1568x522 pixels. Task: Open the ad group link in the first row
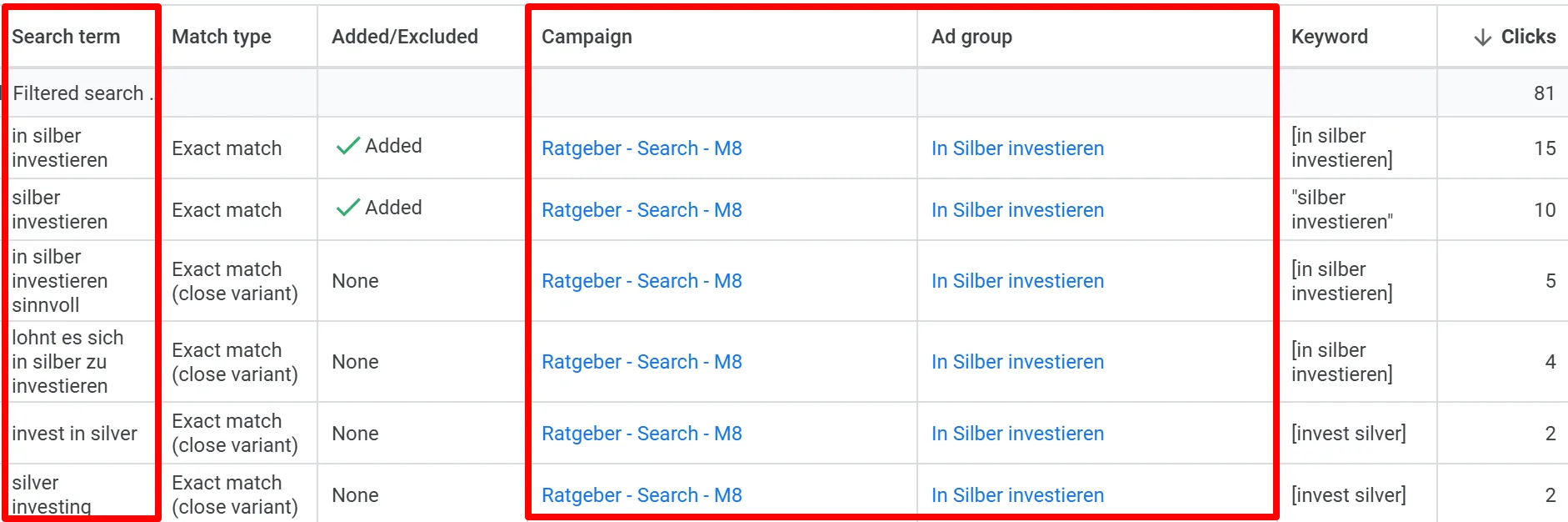click(x=1017, y=148)
